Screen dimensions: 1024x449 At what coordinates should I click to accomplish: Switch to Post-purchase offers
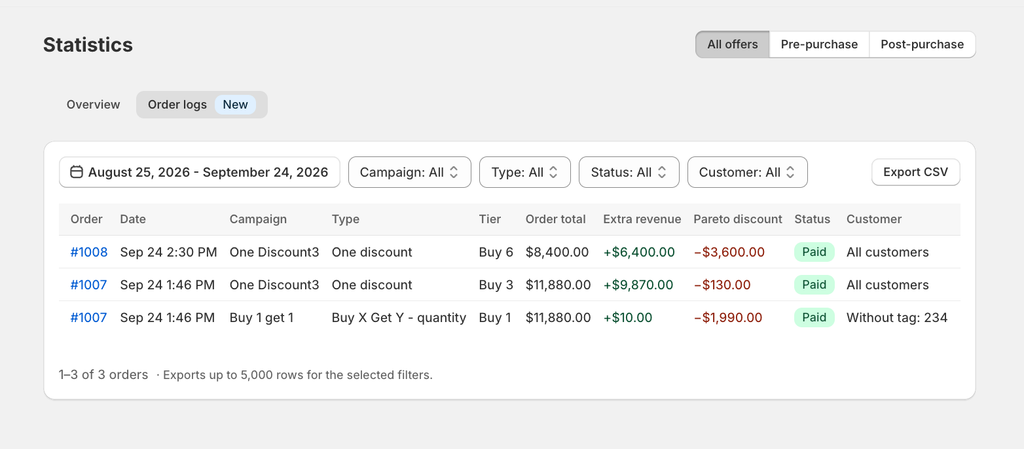(x=922, y=44)
